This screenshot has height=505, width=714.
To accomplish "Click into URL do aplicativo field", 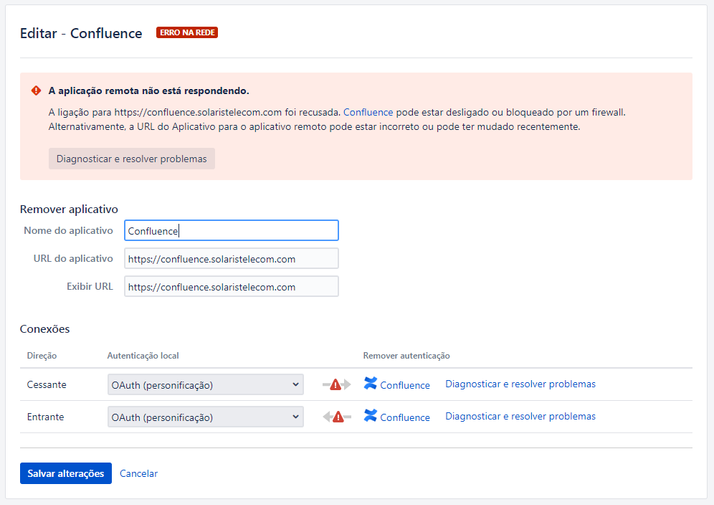I will click(x=231, y=259).
